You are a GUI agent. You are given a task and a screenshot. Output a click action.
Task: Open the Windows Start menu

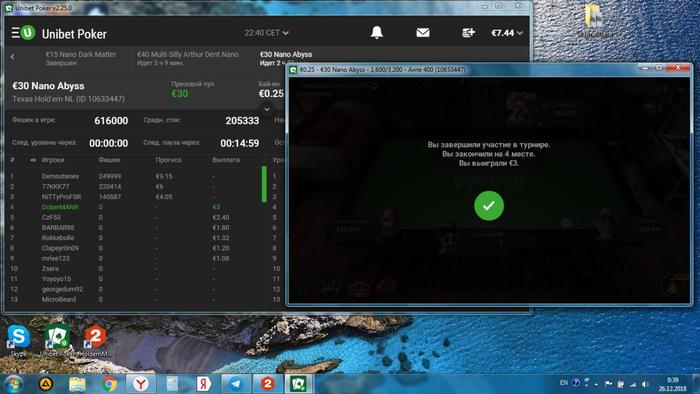tap(13, 384)
